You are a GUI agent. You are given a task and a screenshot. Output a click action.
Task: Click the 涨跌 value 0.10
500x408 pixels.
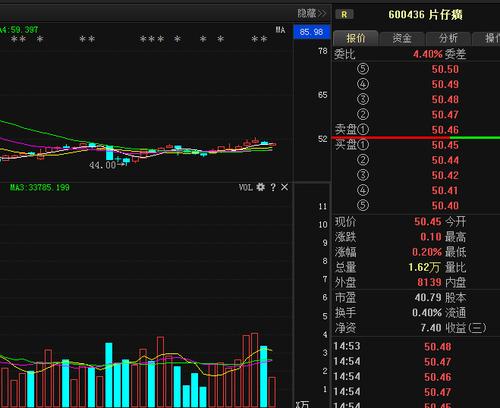point(431,237)
